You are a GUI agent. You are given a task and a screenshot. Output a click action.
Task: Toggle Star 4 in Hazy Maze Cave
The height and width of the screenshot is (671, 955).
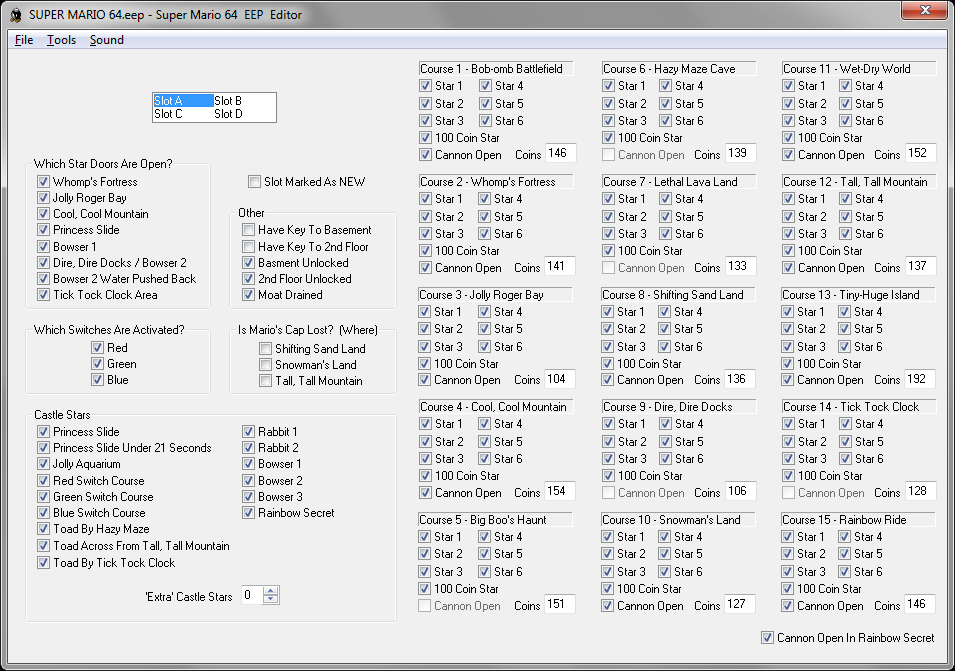(666, 86)
